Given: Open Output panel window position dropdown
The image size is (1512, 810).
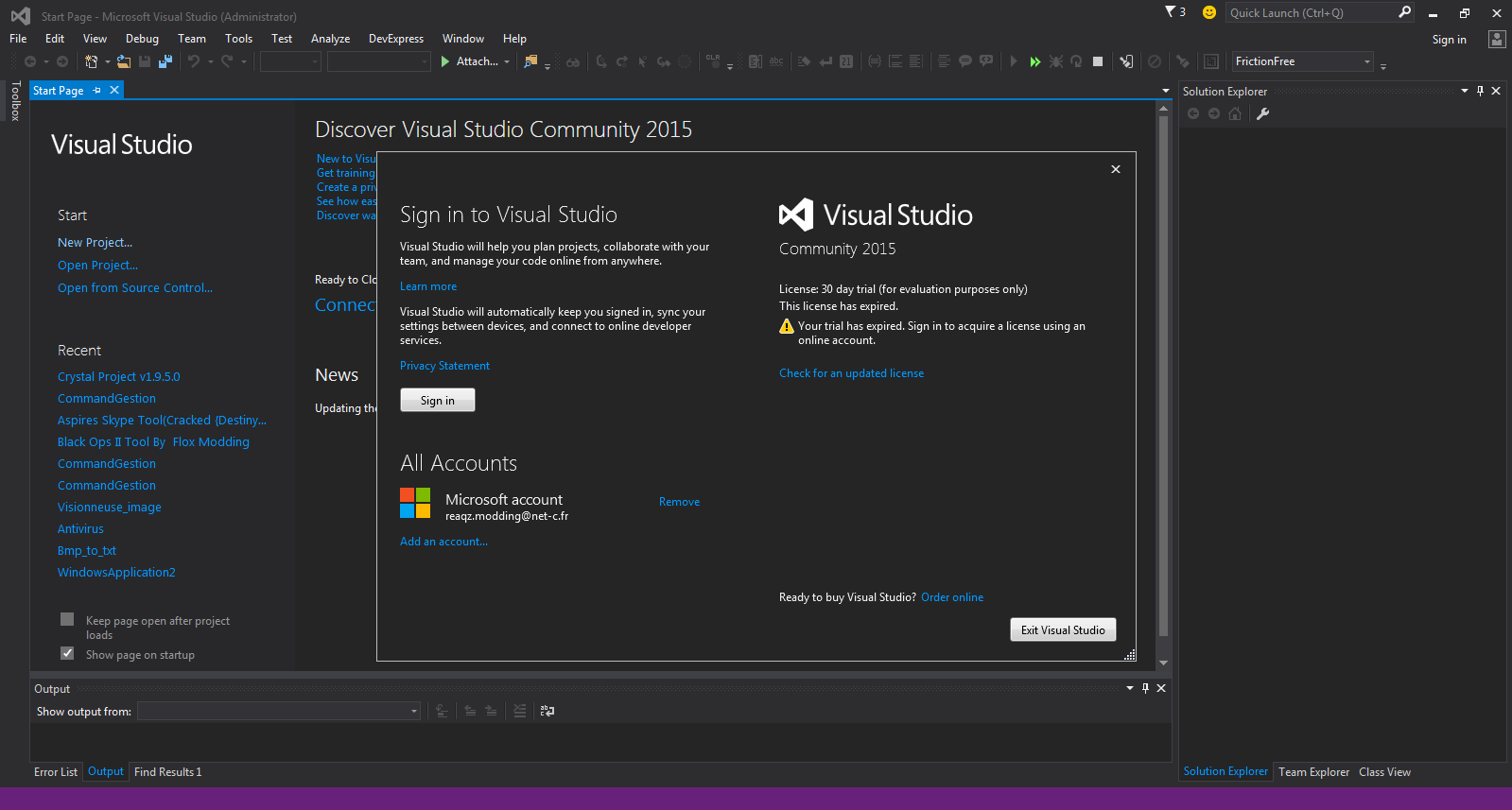Looking at the screenshot, I should click(x=1130, y=688).
